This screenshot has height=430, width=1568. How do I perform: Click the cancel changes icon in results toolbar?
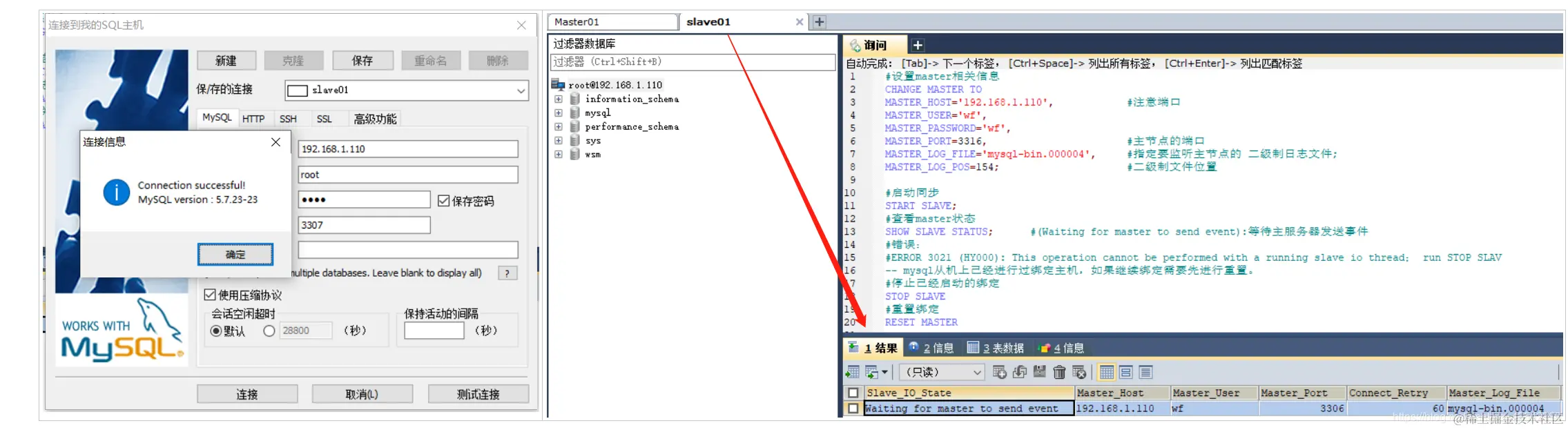coord(1079,372)
